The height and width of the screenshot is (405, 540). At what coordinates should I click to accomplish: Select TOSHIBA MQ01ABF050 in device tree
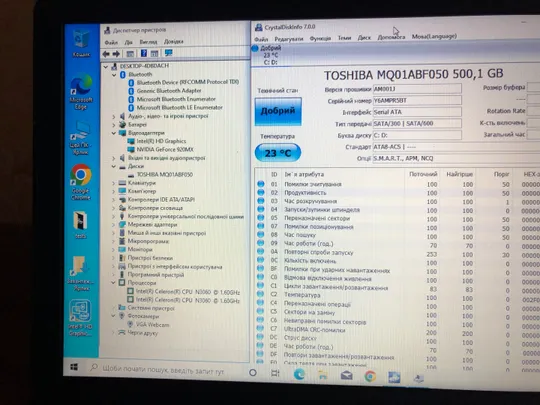(165, 175)
